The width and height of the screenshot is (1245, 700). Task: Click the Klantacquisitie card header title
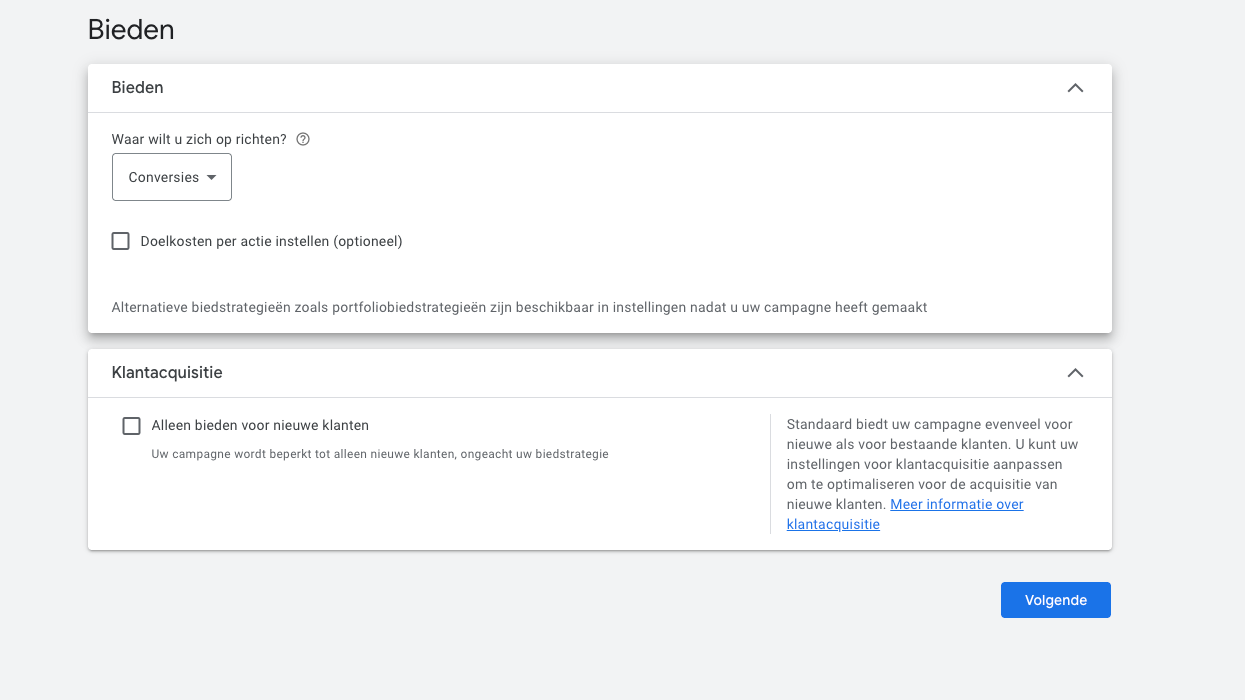pyautogui.click(x=167, y=373)
